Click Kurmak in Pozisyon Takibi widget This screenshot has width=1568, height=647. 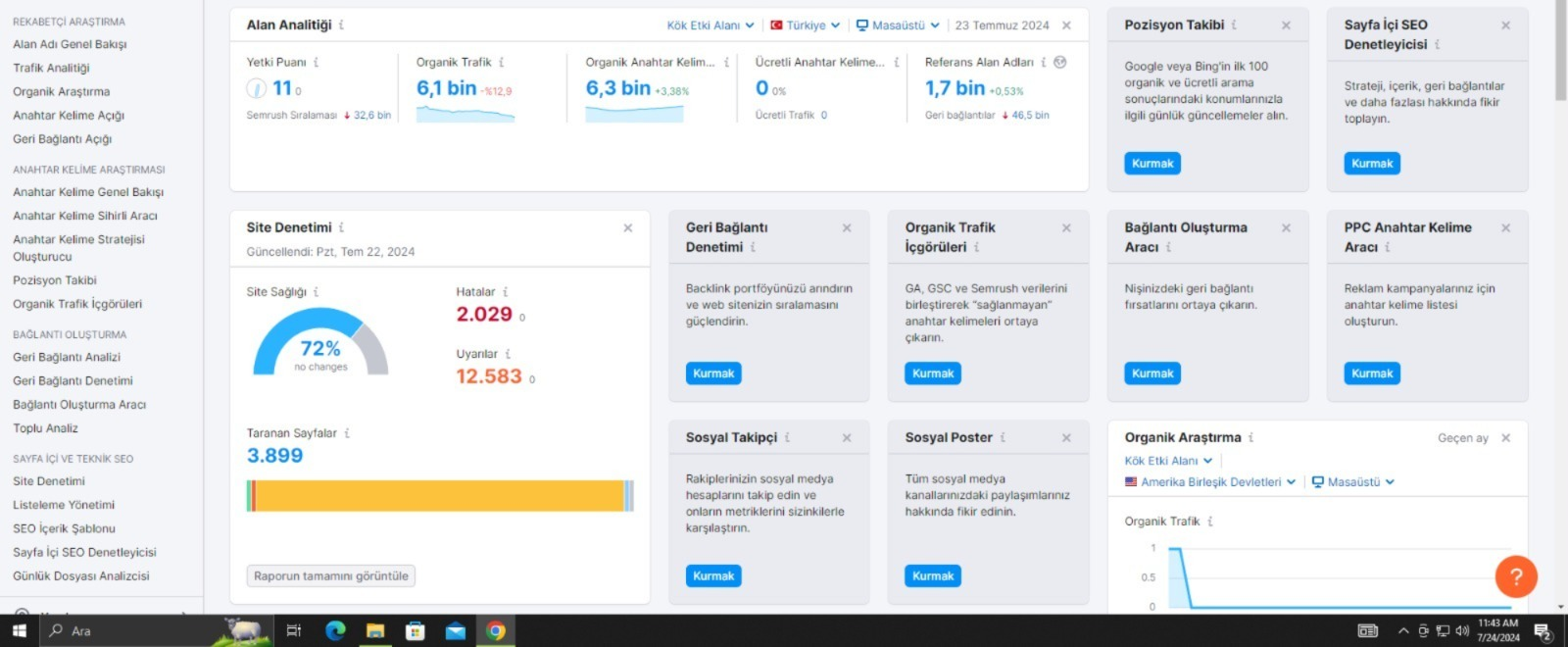click(1152, 164)
